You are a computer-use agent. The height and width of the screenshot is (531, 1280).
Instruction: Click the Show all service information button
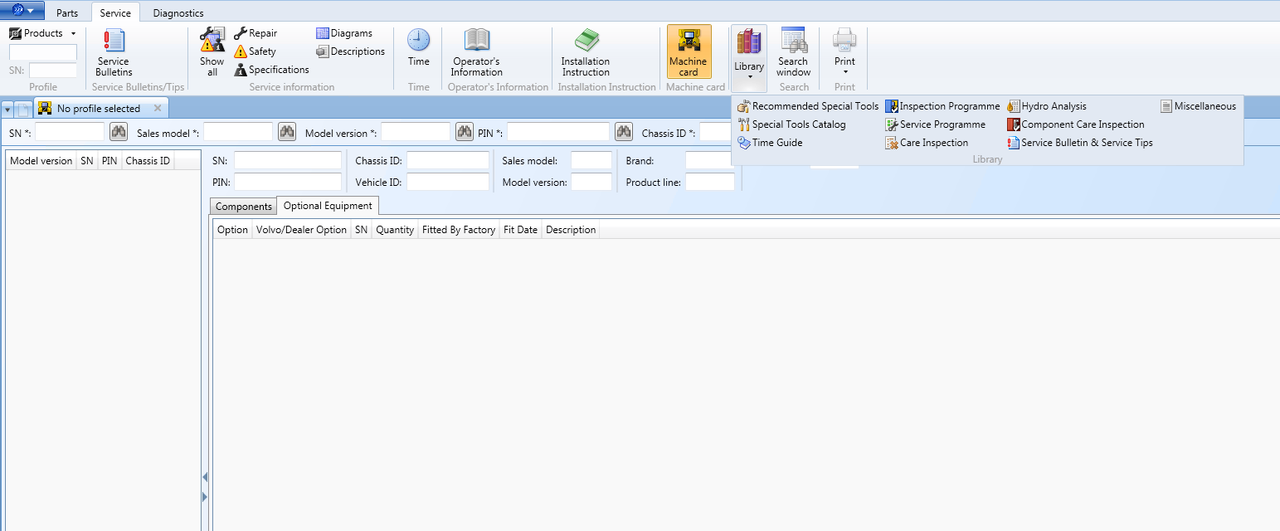pyautogui.click(x=212, y=53)
